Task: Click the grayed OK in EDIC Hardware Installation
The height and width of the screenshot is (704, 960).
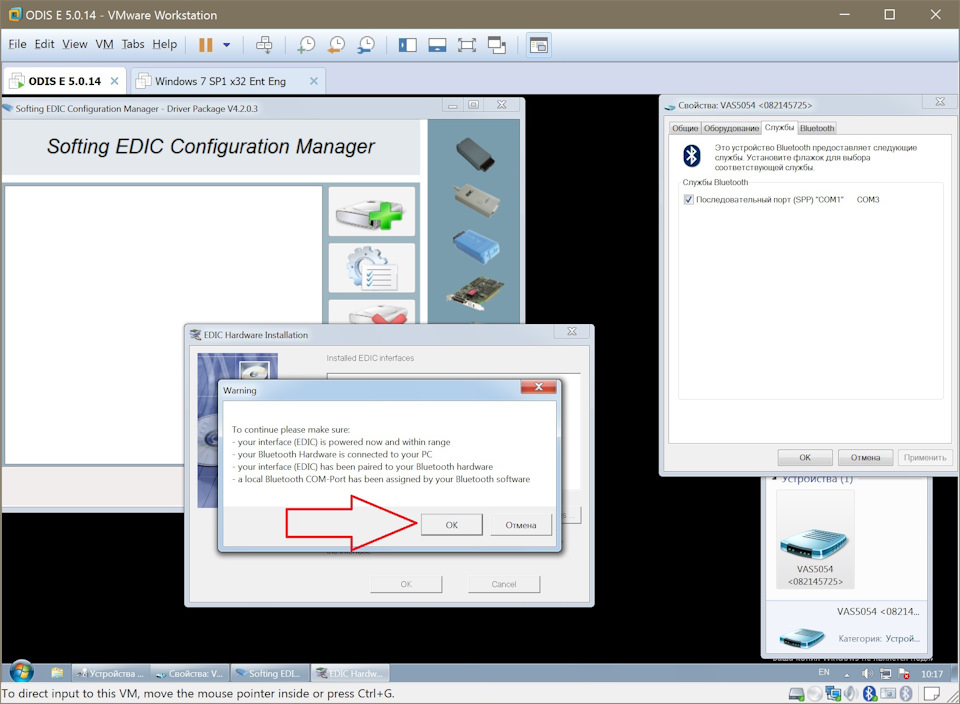Action: click(x=406, y=584)
